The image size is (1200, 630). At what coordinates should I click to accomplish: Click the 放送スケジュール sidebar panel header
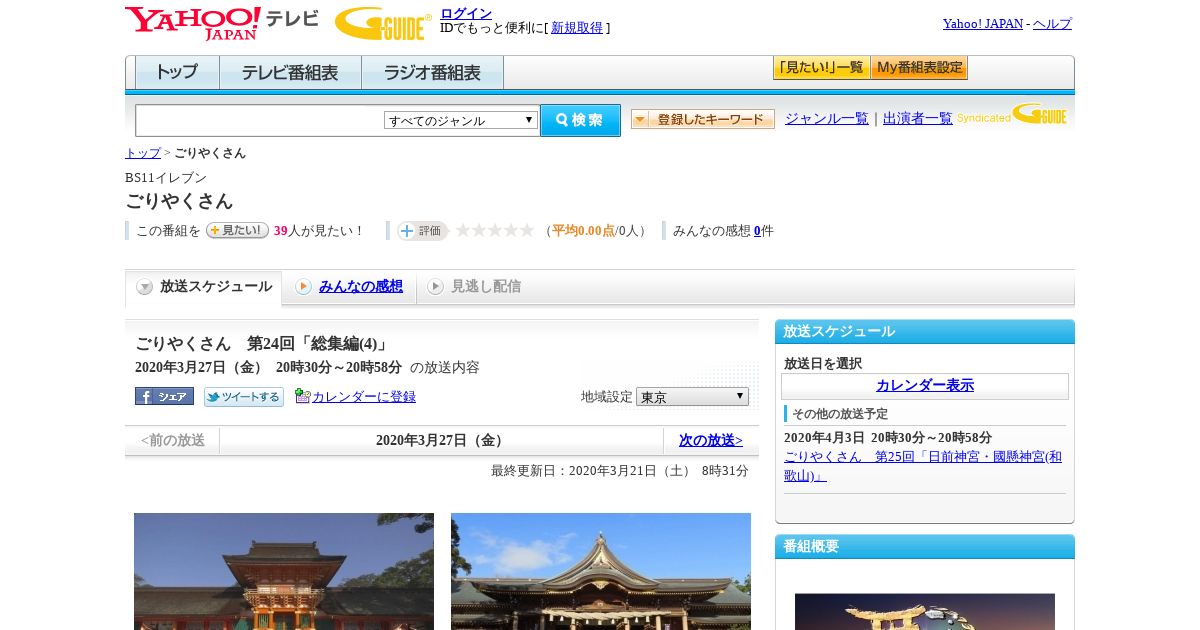coord(925,332)
